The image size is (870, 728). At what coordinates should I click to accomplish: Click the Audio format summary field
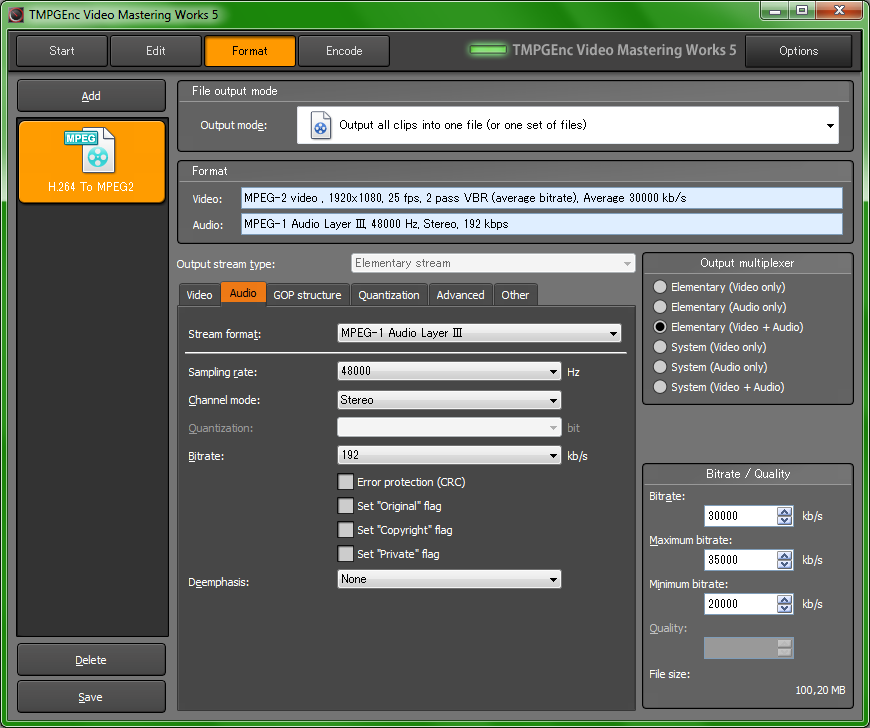click(x=542, y=224)
